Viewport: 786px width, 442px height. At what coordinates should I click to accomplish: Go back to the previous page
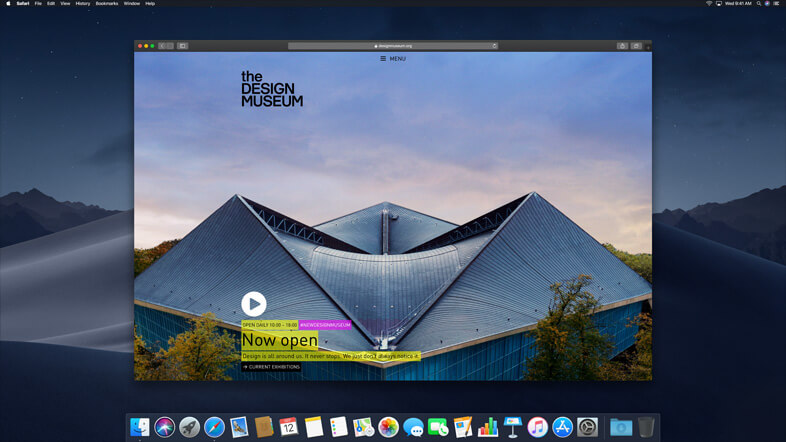(x=162, y=45)
